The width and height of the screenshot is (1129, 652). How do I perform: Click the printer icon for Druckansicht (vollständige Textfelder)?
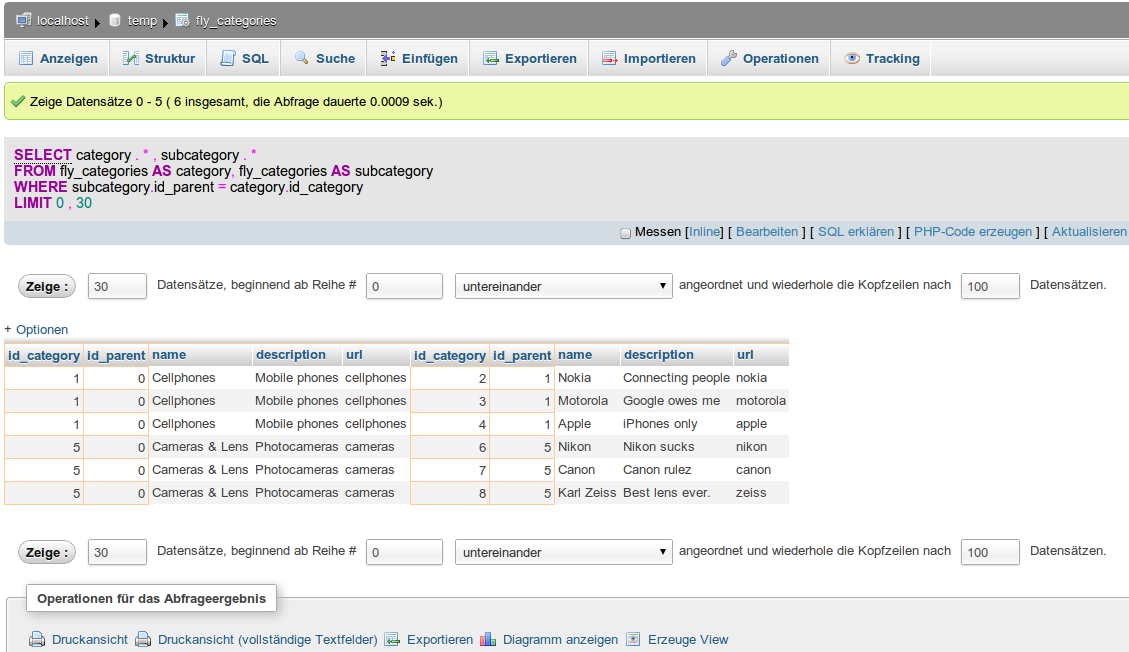[x=143, y=640]
